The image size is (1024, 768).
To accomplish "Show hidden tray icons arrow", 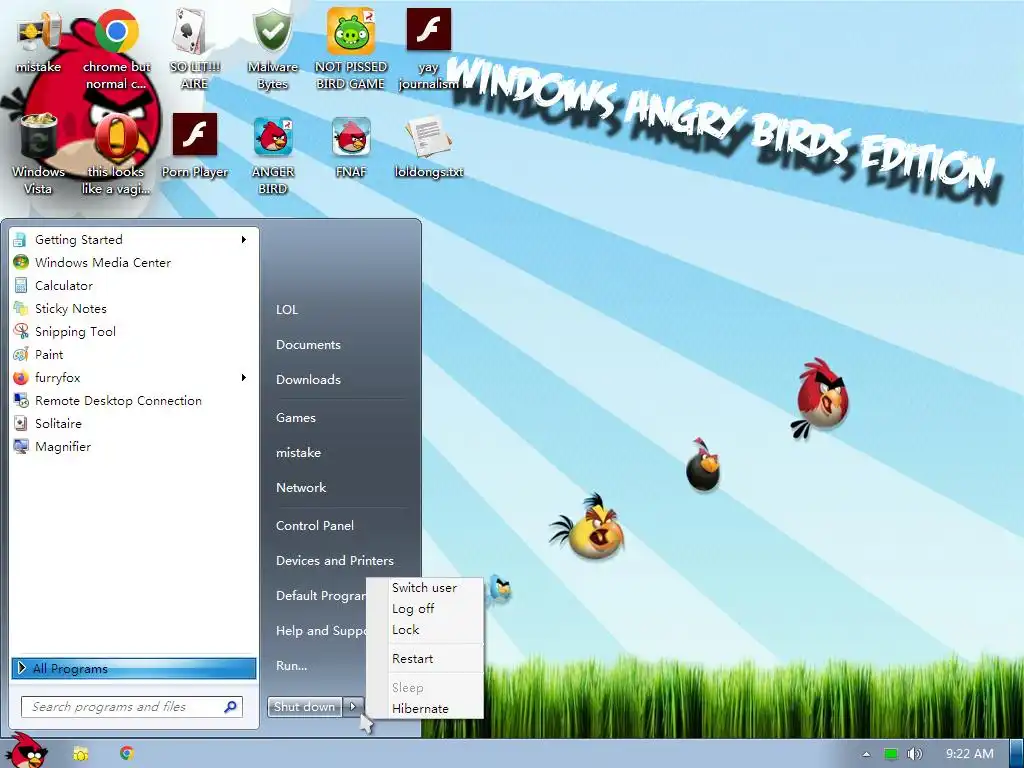I will 867,754.
